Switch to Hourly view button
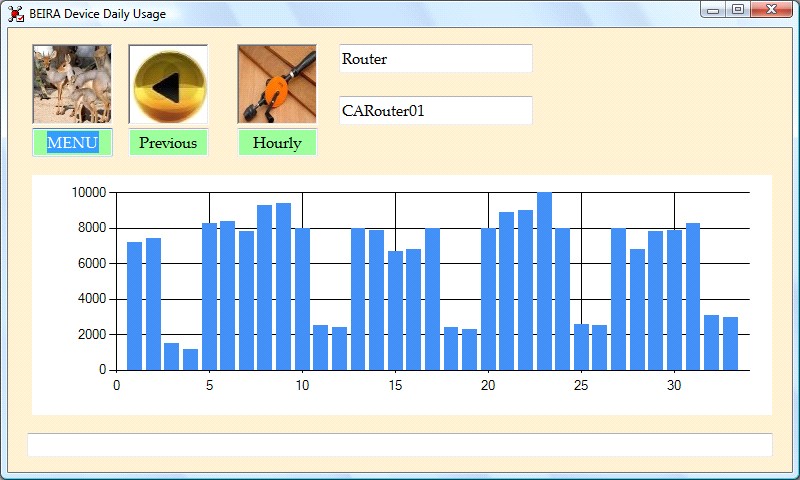This screenshot has width=800, height=480. [x=277, y=143]
